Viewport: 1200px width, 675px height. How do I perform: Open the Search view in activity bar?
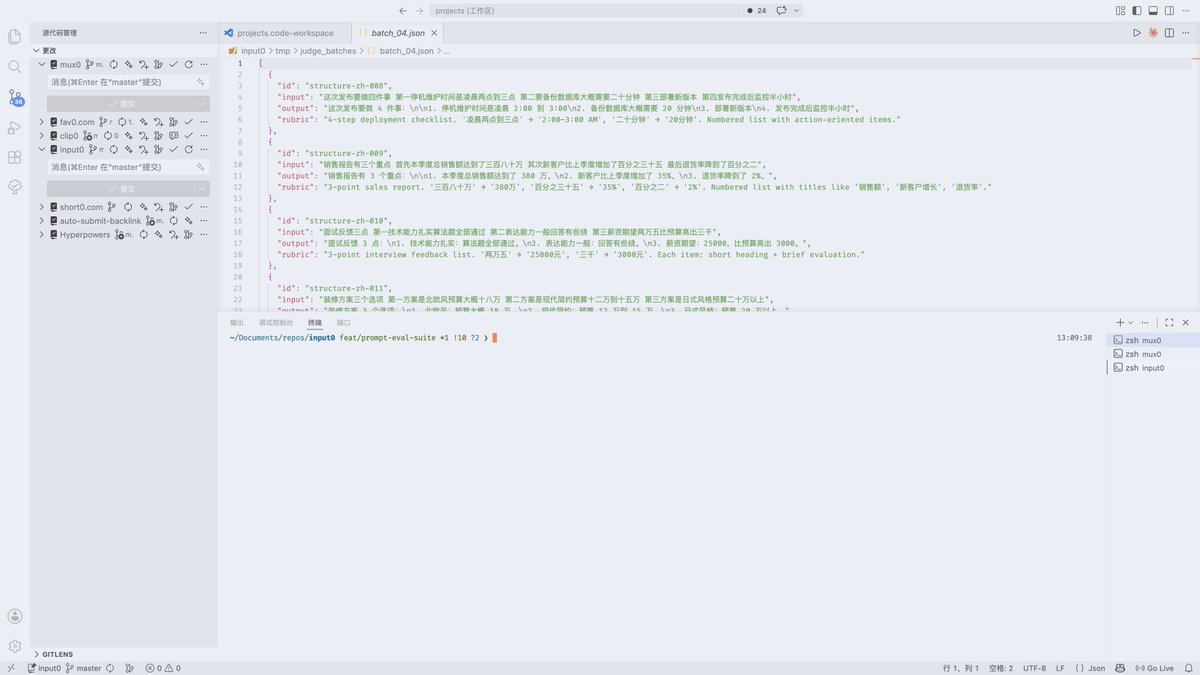click(15, 67)
